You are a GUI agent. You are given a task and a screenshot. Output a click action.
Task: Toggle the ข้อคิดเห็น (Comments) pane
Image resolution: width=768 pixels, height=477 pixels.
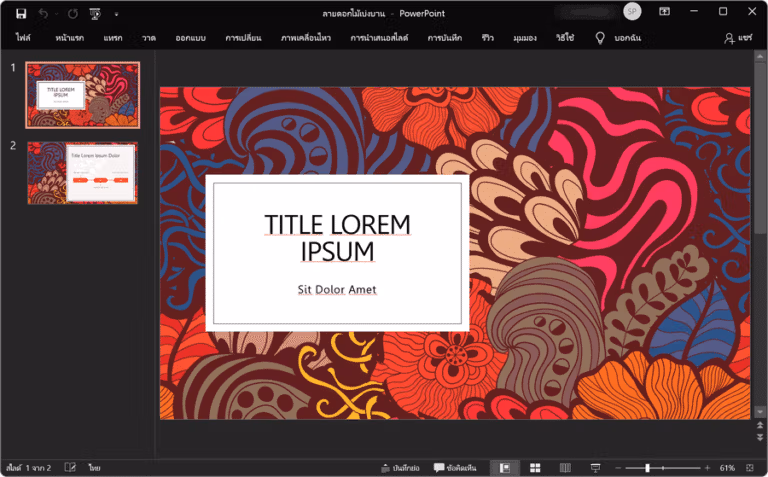click(455, 468)
